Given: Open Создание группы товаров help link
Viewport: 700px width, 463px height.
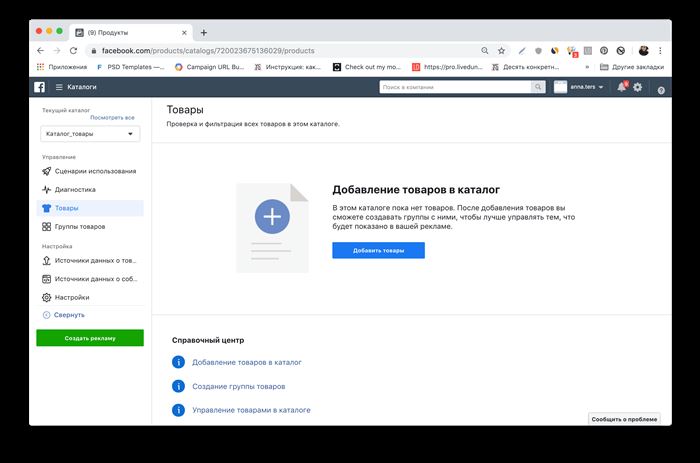Looking at the screenshot, I should [x=238, y=386].
